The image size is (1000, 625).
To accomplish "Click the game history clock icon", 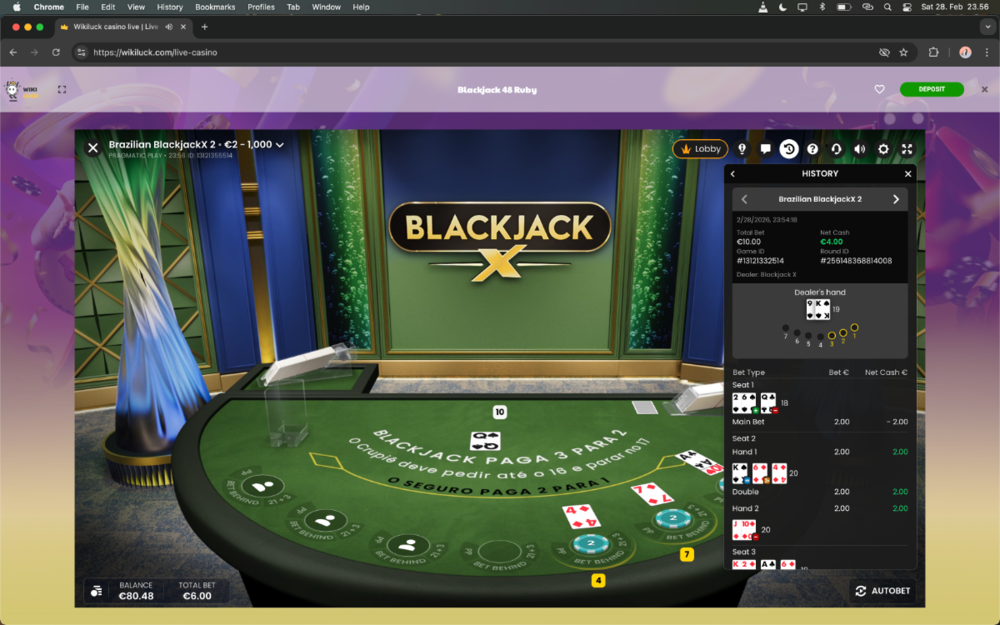I will (789, 149).
